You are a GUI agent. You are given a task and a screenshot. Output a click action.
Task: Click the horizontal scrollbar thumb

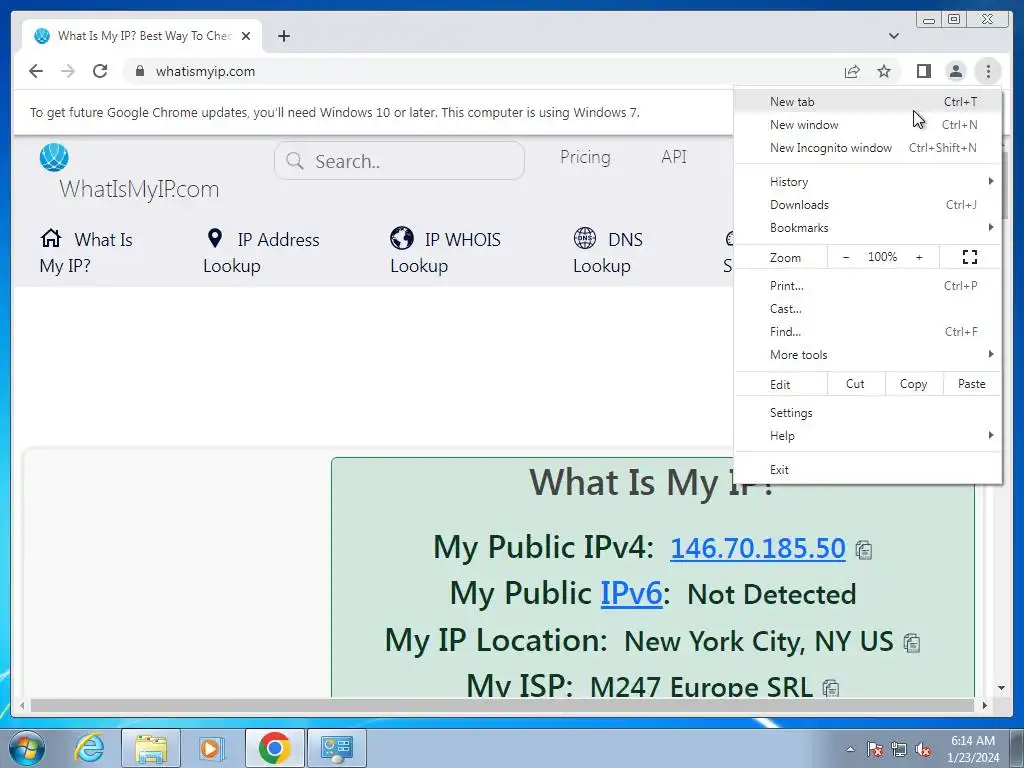pyautogui.click(x=502, y=705)
